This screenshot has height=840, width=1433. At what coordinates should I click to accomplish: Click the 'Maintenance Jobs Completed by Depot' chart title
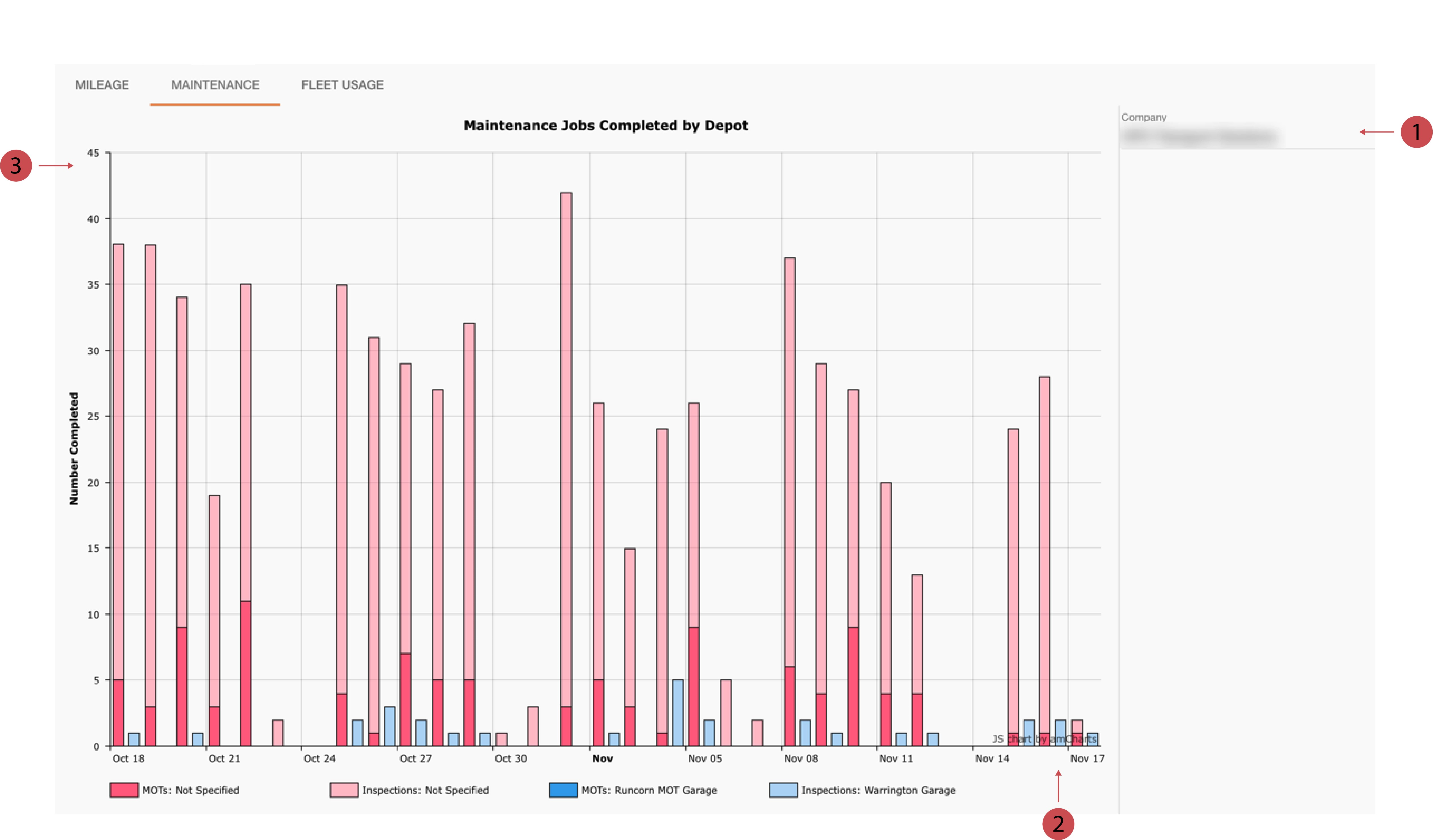(605, 126)
